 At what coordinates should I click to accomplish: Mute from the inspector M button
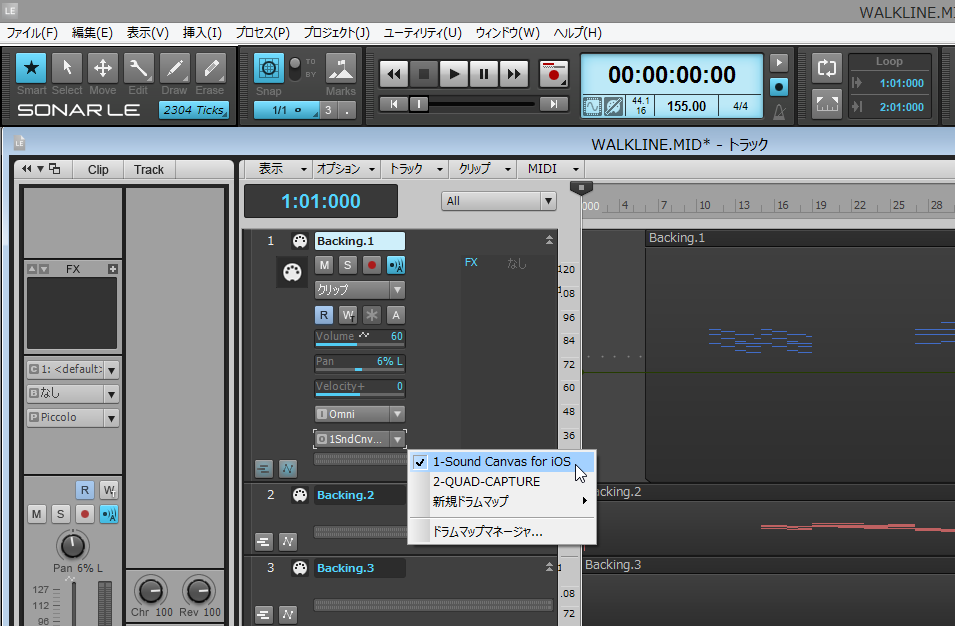(37, 515)
